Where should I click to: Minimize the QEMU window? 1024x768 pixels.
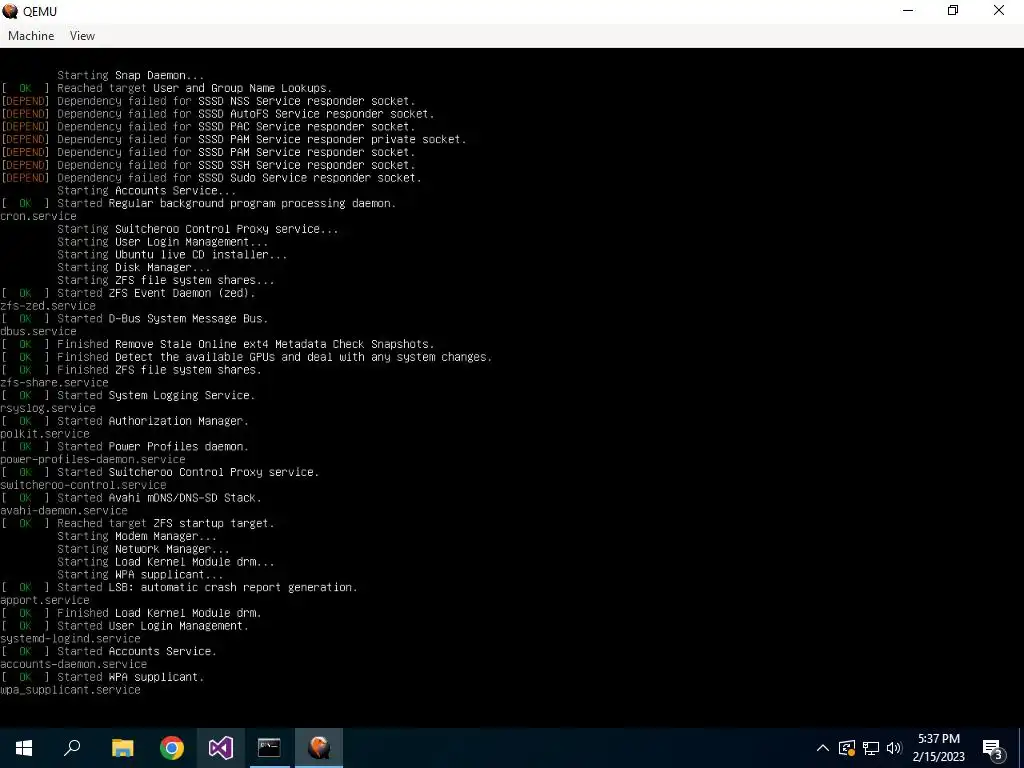908,10
